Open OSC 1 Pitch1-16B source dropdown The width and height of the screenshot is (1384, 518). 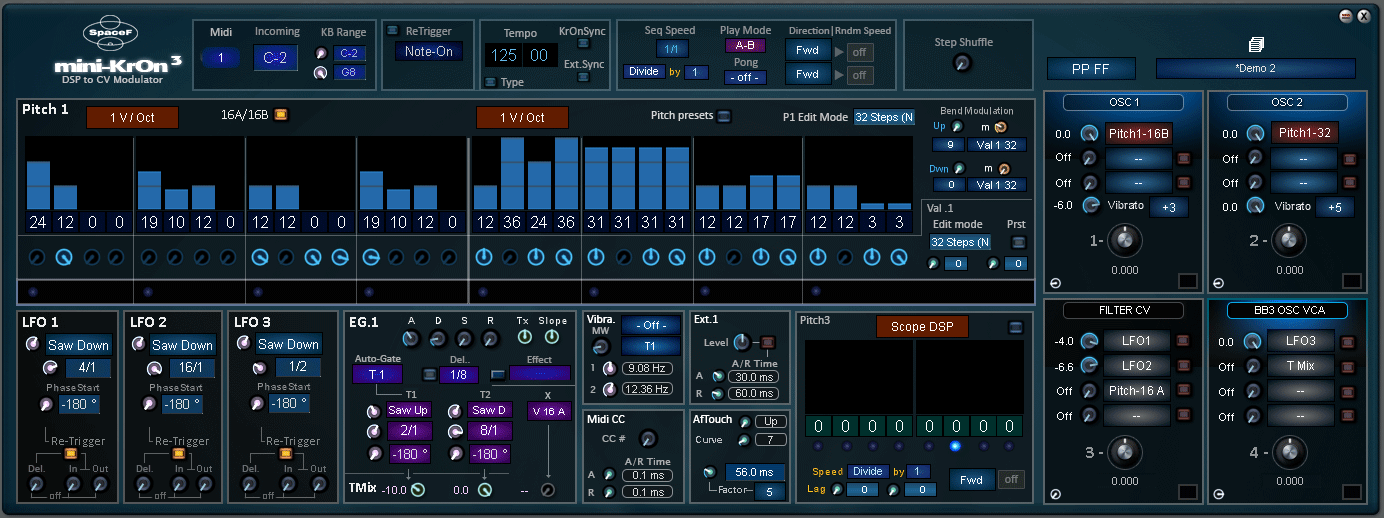1138,133
